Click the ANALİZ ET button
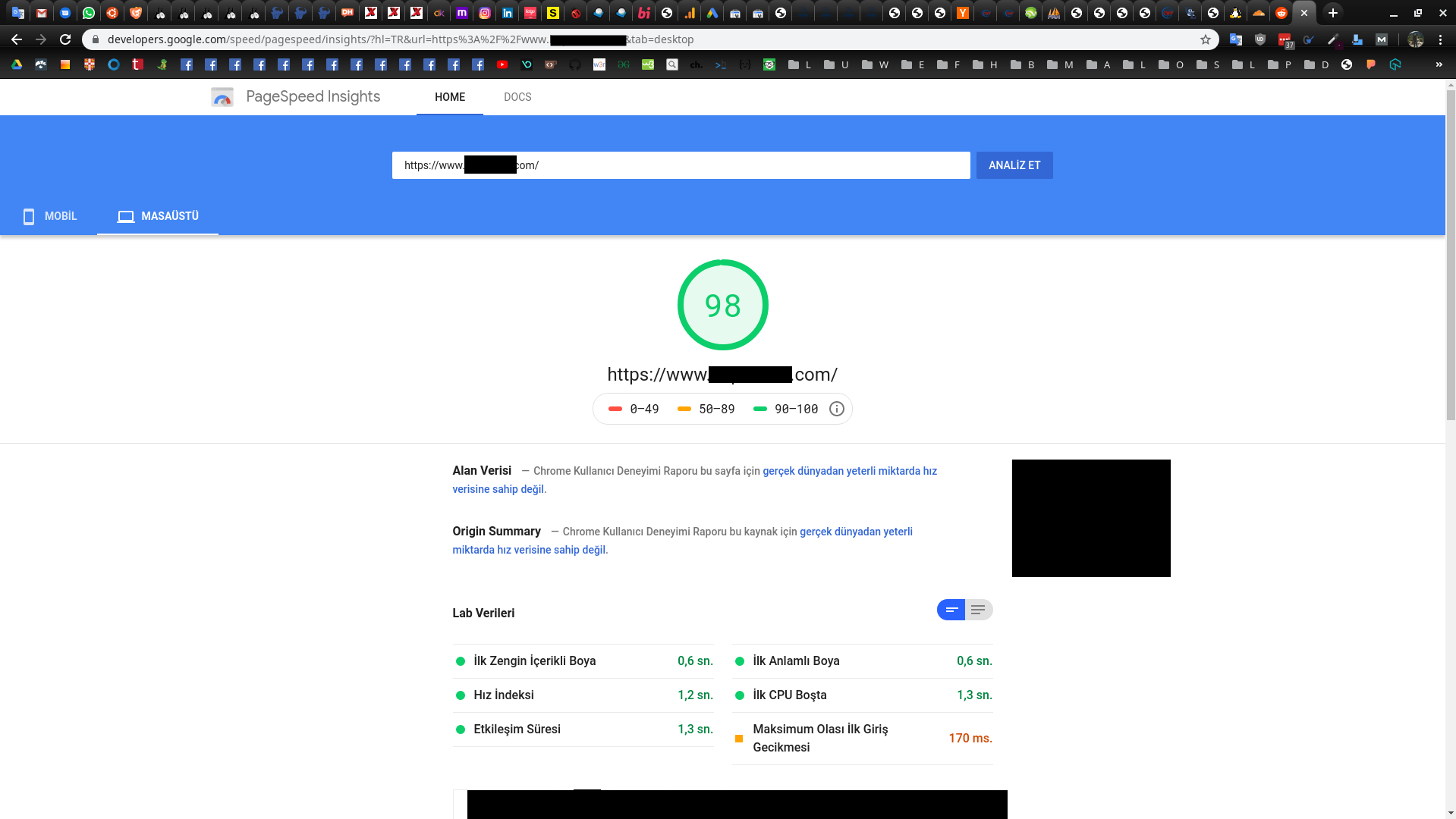This screenshot has height=819, width=1456. (x=1014, y=165)
